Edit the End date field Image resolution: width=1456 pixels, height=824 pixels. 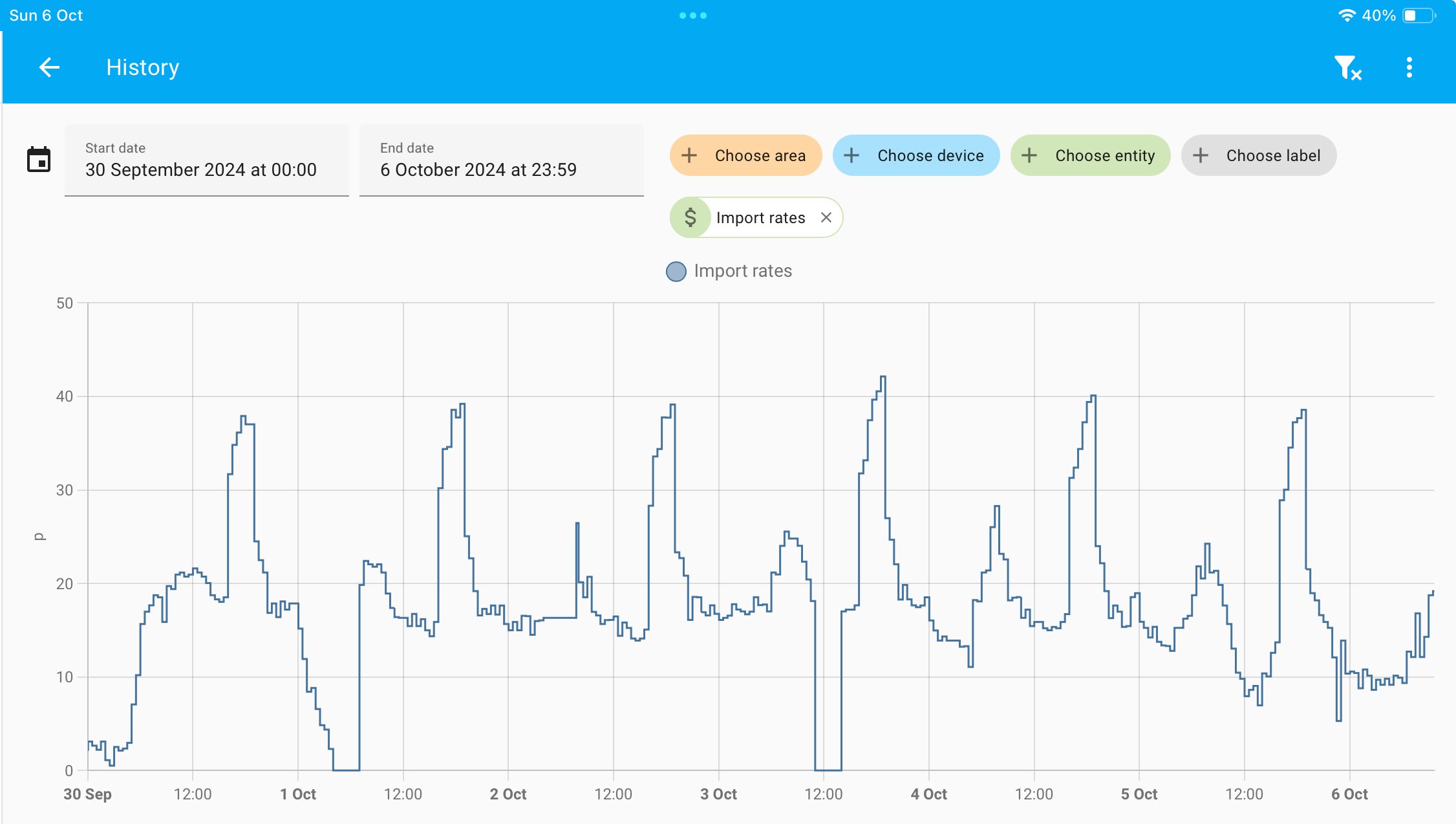coord(502,160)
